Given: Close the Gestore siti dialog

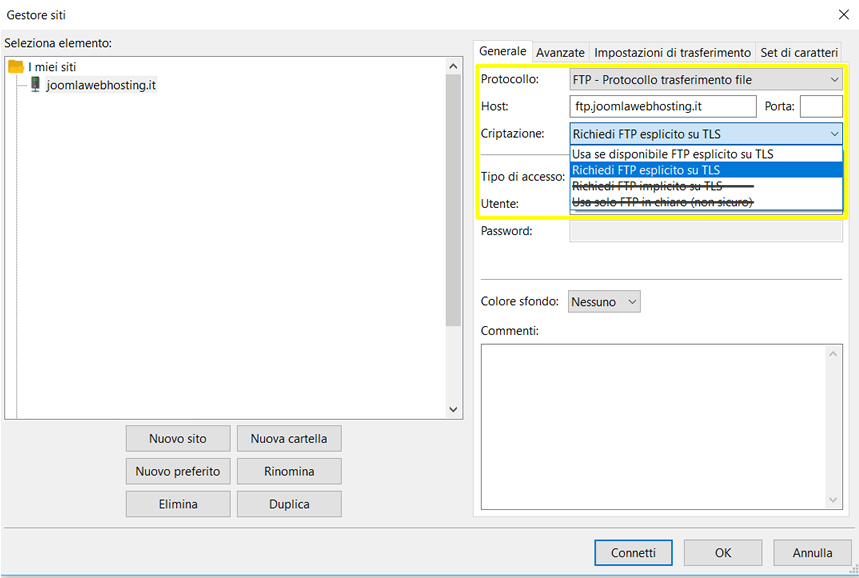Looking at the screenshot, I should pos(840,15).
